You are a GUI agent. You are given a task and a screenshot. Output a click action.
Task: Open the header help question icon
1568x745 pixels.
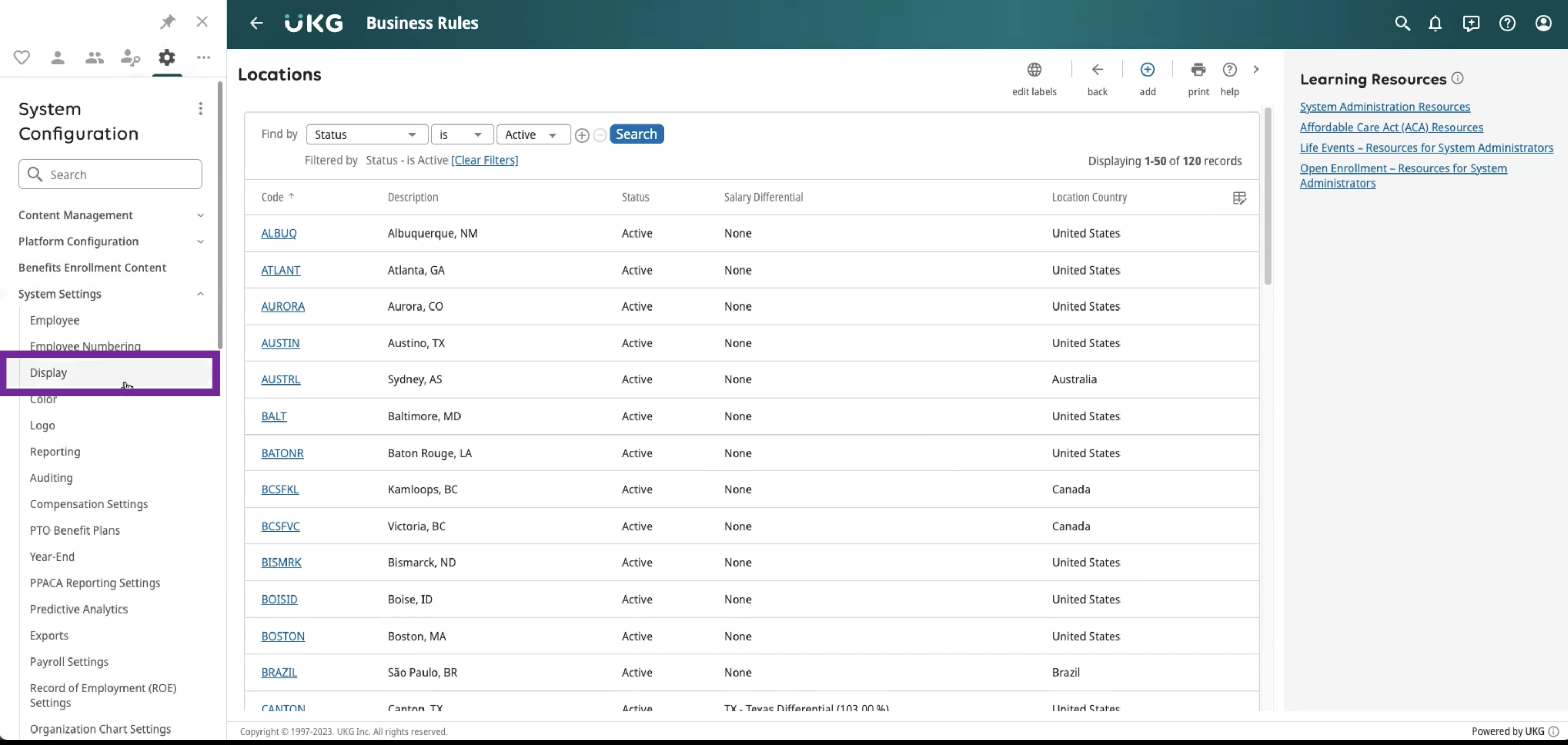[1507, 23]
